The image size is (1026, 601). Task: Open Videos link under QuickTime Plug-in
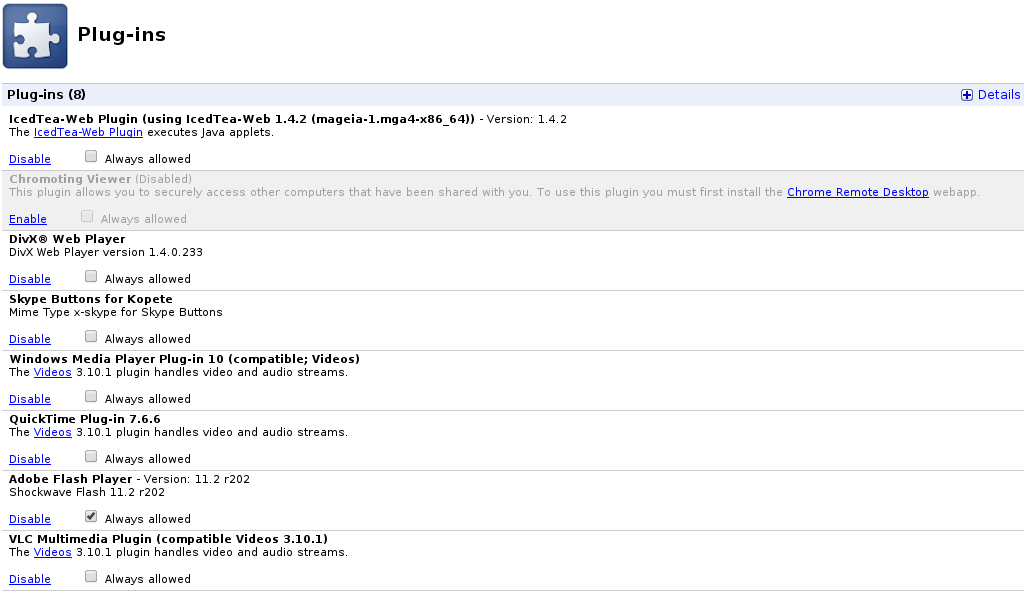[x=52, y=433]
